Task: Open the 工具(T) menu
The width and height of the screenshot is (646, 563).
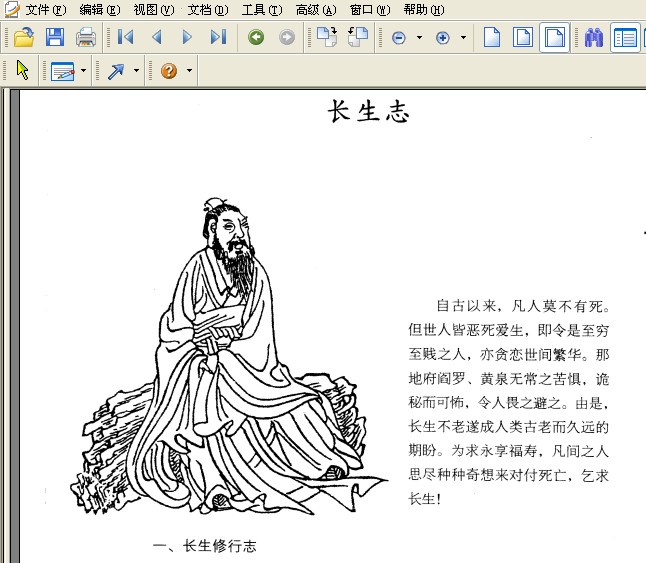Action: click(x=262, y=9)
